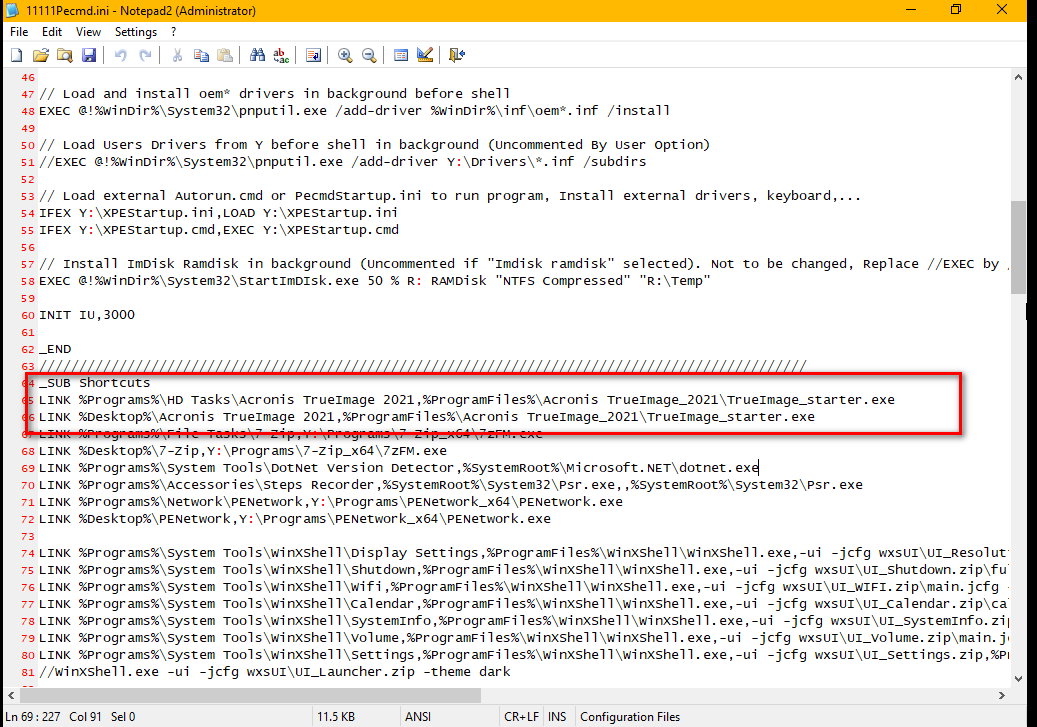
Task: Click the LINK %Desktop%\7-Zip line
Action: 243,451
